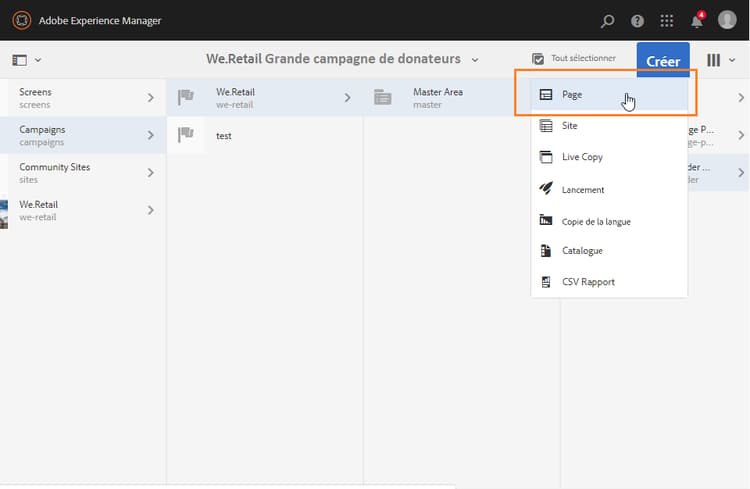
Task: Open the column view switcher
Action: [720, 60]
